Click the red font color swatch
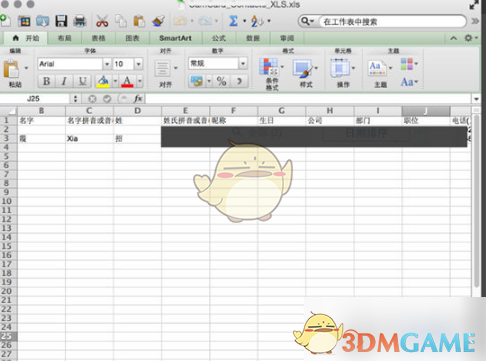 point(127,81)
